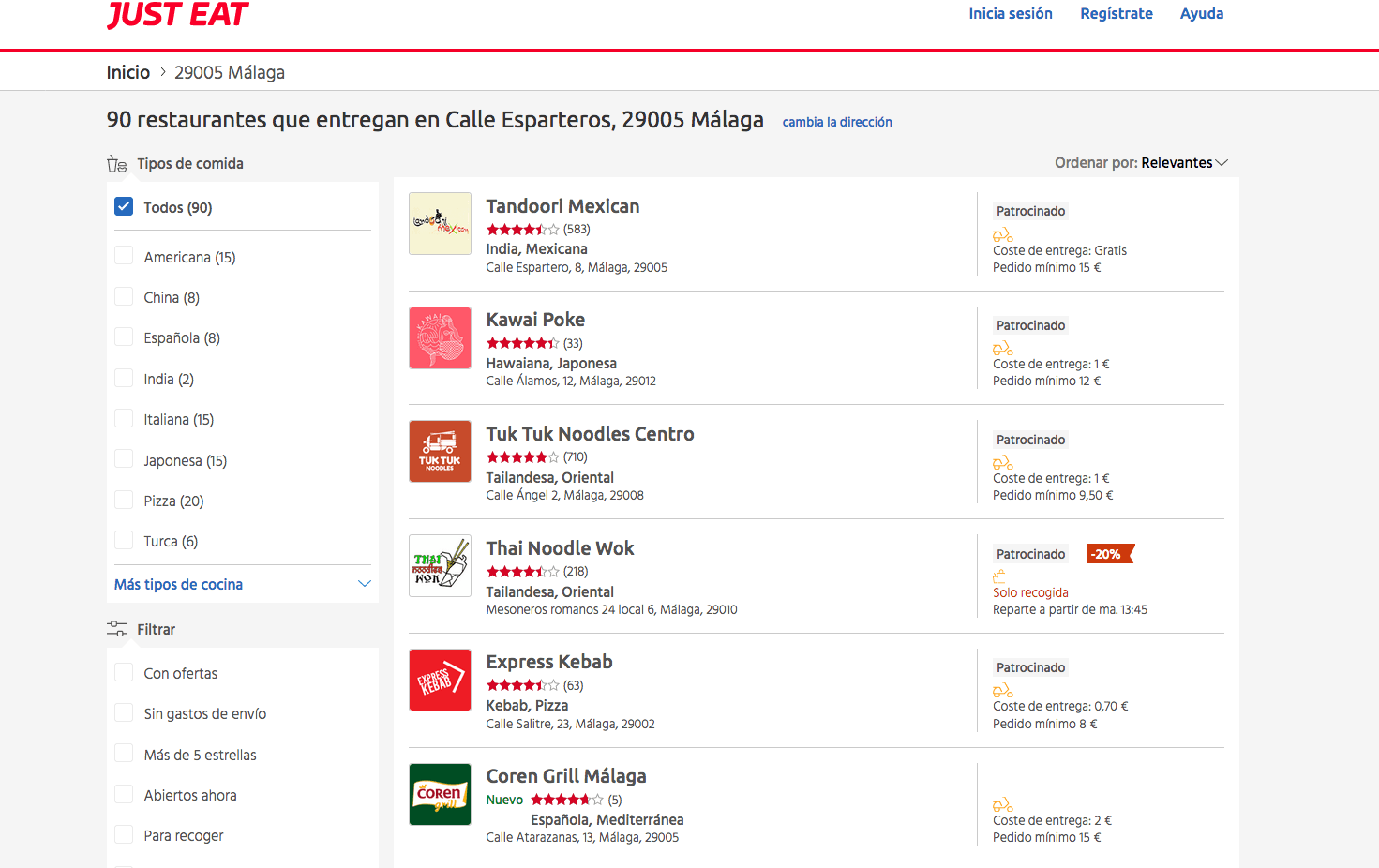Click the address Calle Álamos, 12, Málaga, 29012
Screen dimensions: 1379x868
tap(571, 381)
